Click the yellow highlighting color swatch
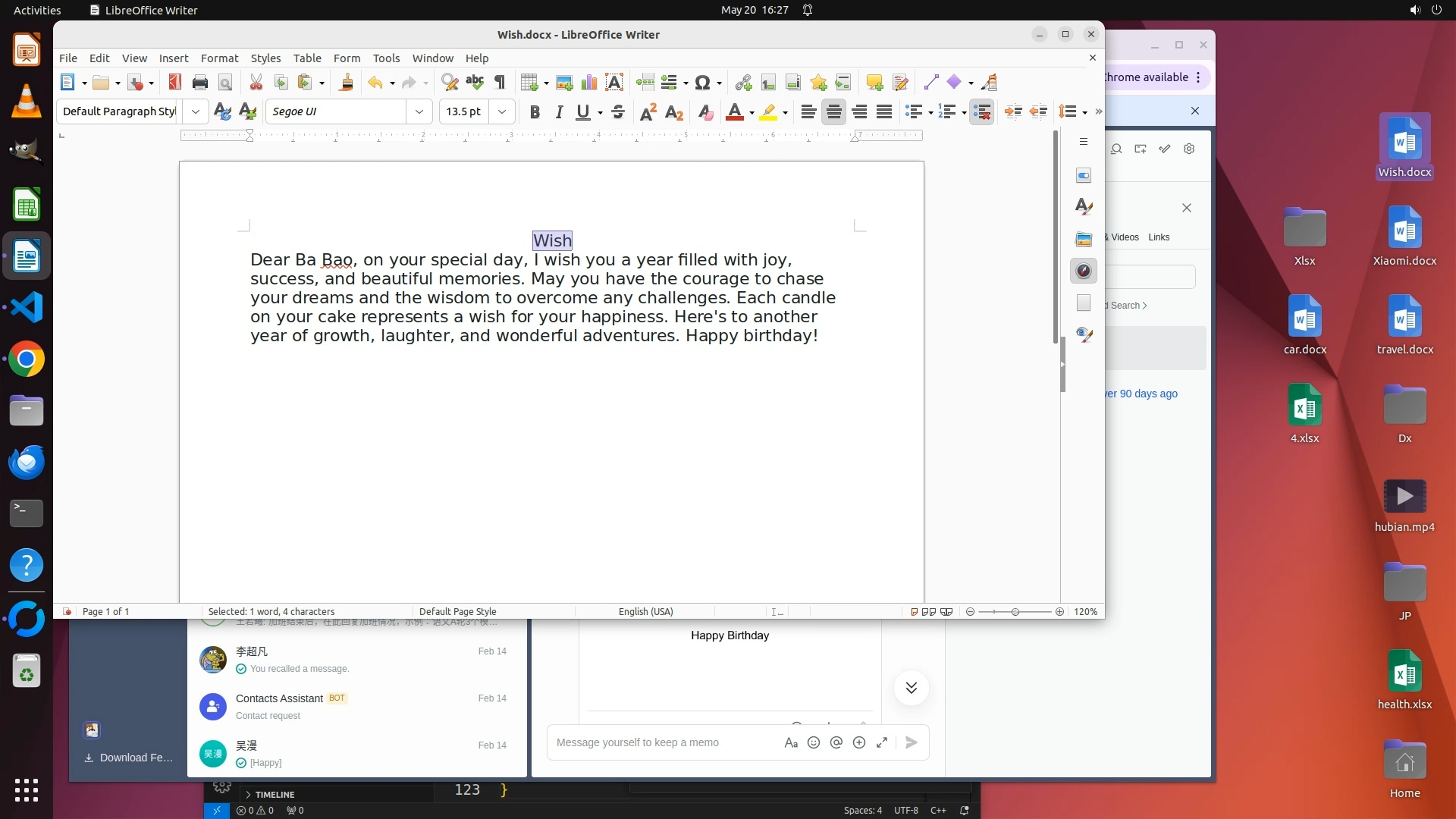Screen dimensions: 1456x819 768,112
